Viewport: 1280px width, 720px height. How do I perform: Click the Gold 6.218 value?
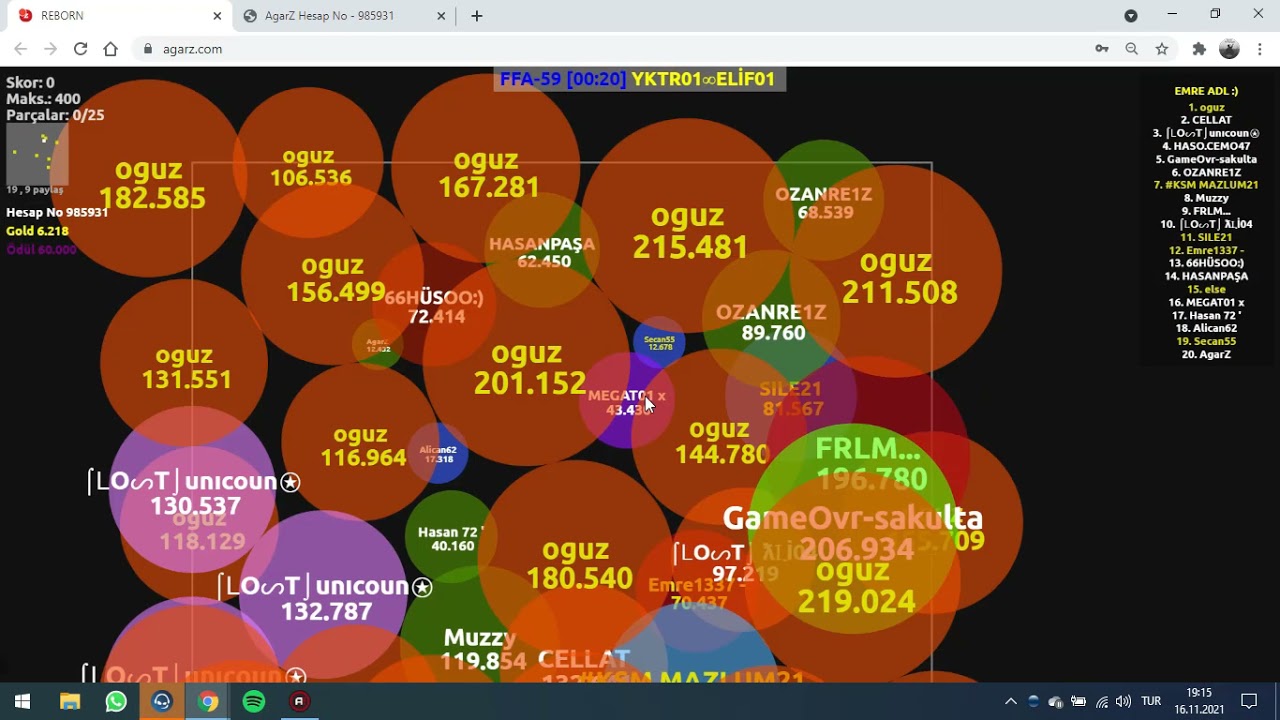[37, 231]
